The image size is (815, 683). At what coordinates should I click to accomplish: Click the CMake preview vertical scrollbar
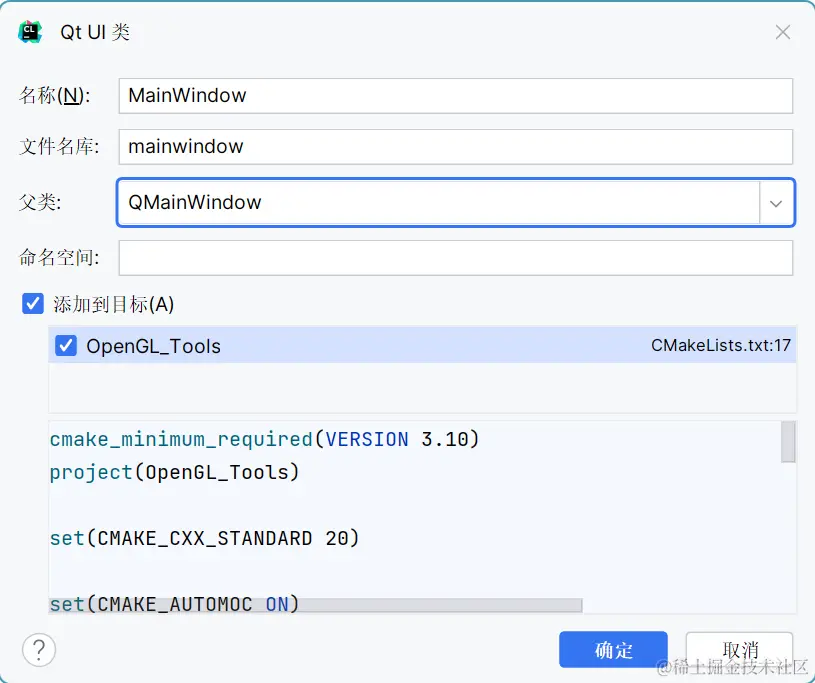pyautogui.click(x=788, y=442)
